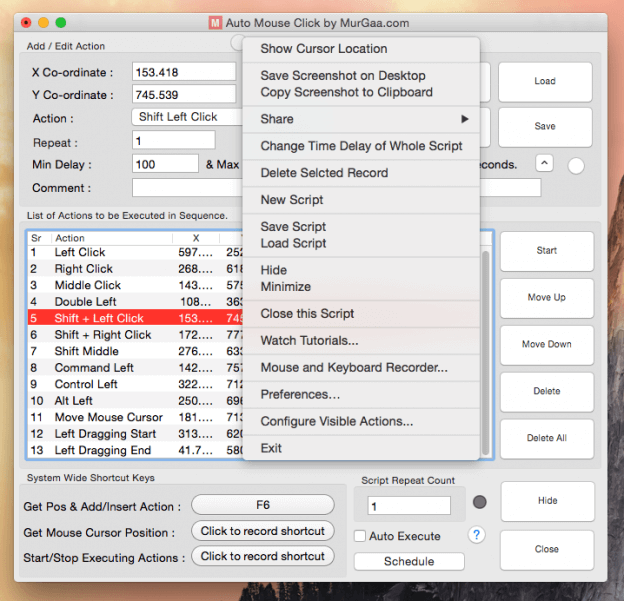Click the Sr column header
The width and height of the screenshot is (624, 601).
(x=39, y=238)
